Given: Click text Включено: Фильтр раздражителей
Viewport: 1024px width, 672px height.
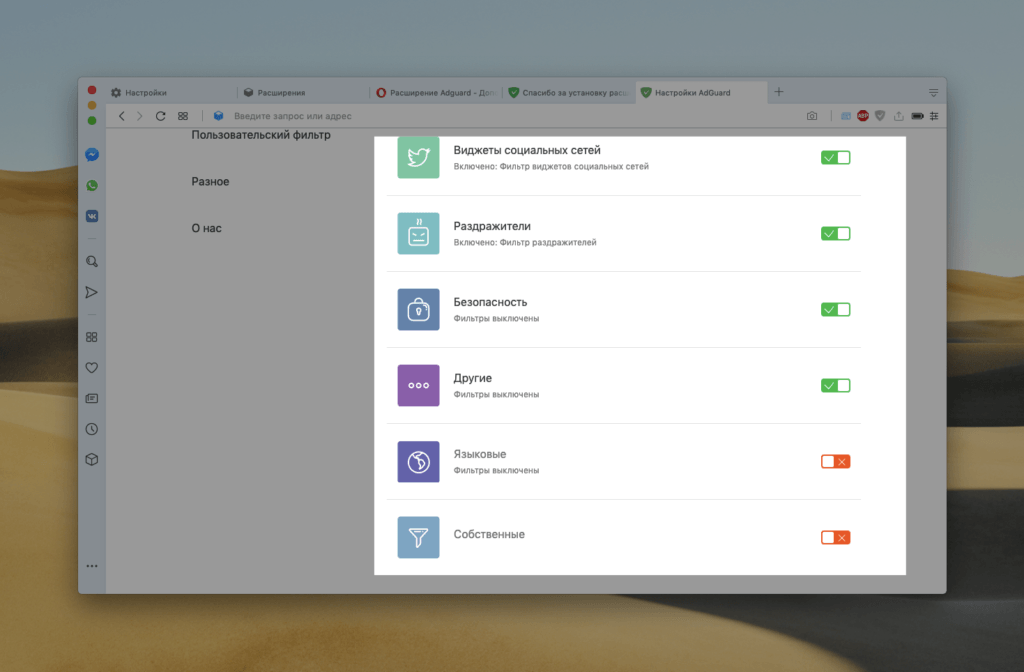Looking at the screenshot, I should coord(525,242).
